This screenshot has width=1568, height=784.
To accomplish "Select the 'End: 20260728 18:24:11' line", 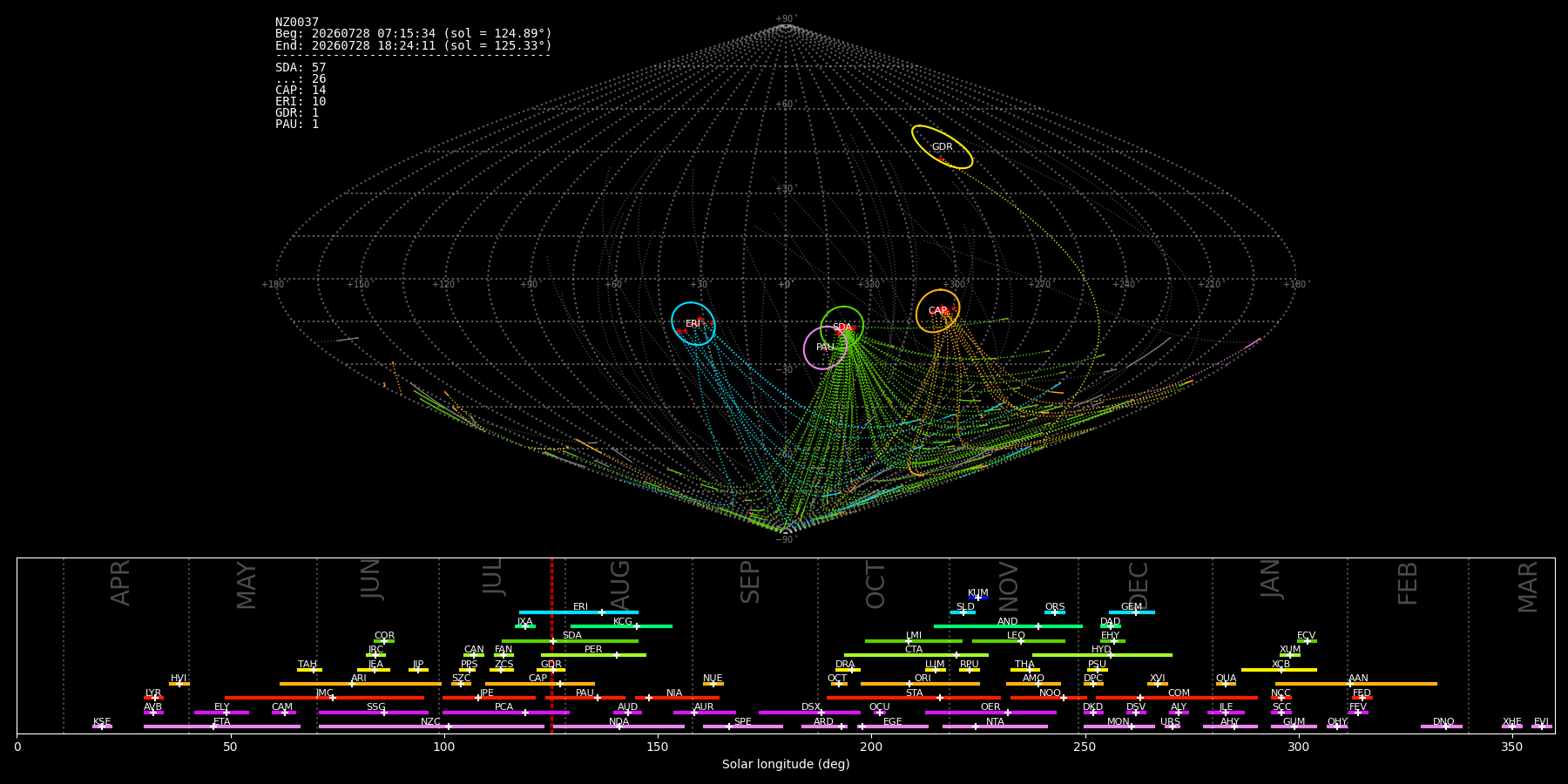I will click(414, 45).
